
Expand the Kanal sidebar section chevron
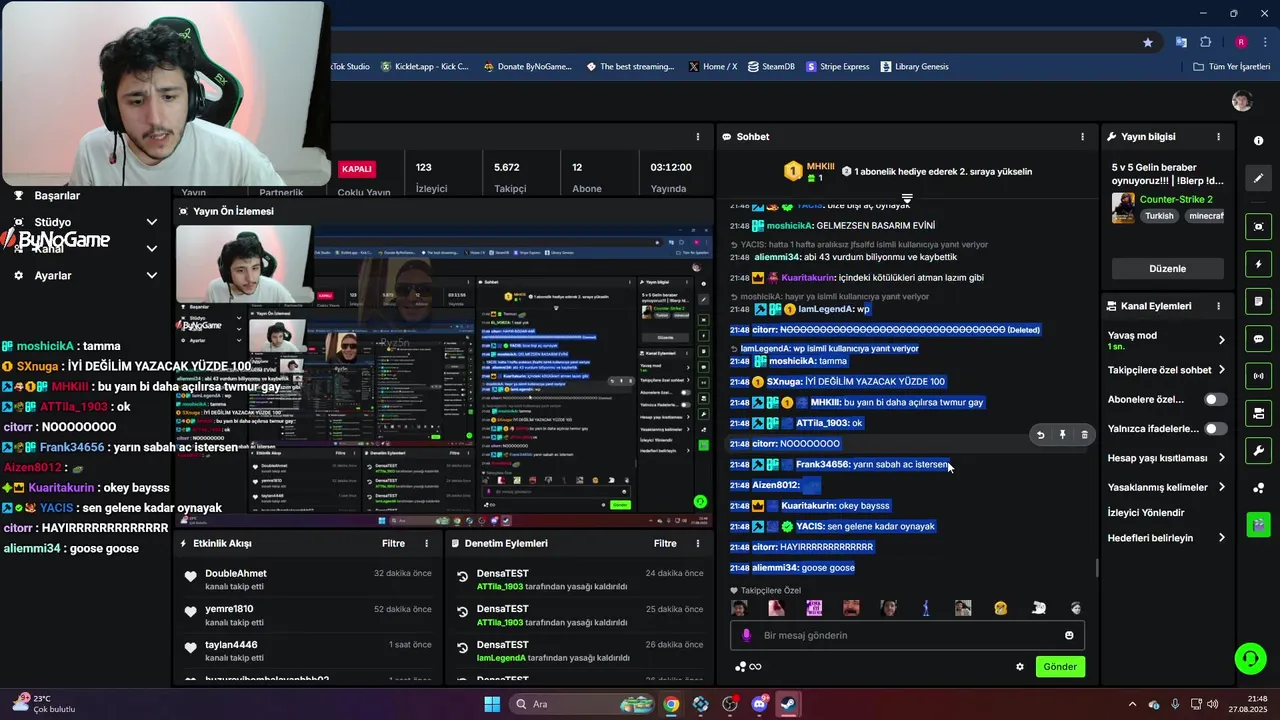[152, 248]
